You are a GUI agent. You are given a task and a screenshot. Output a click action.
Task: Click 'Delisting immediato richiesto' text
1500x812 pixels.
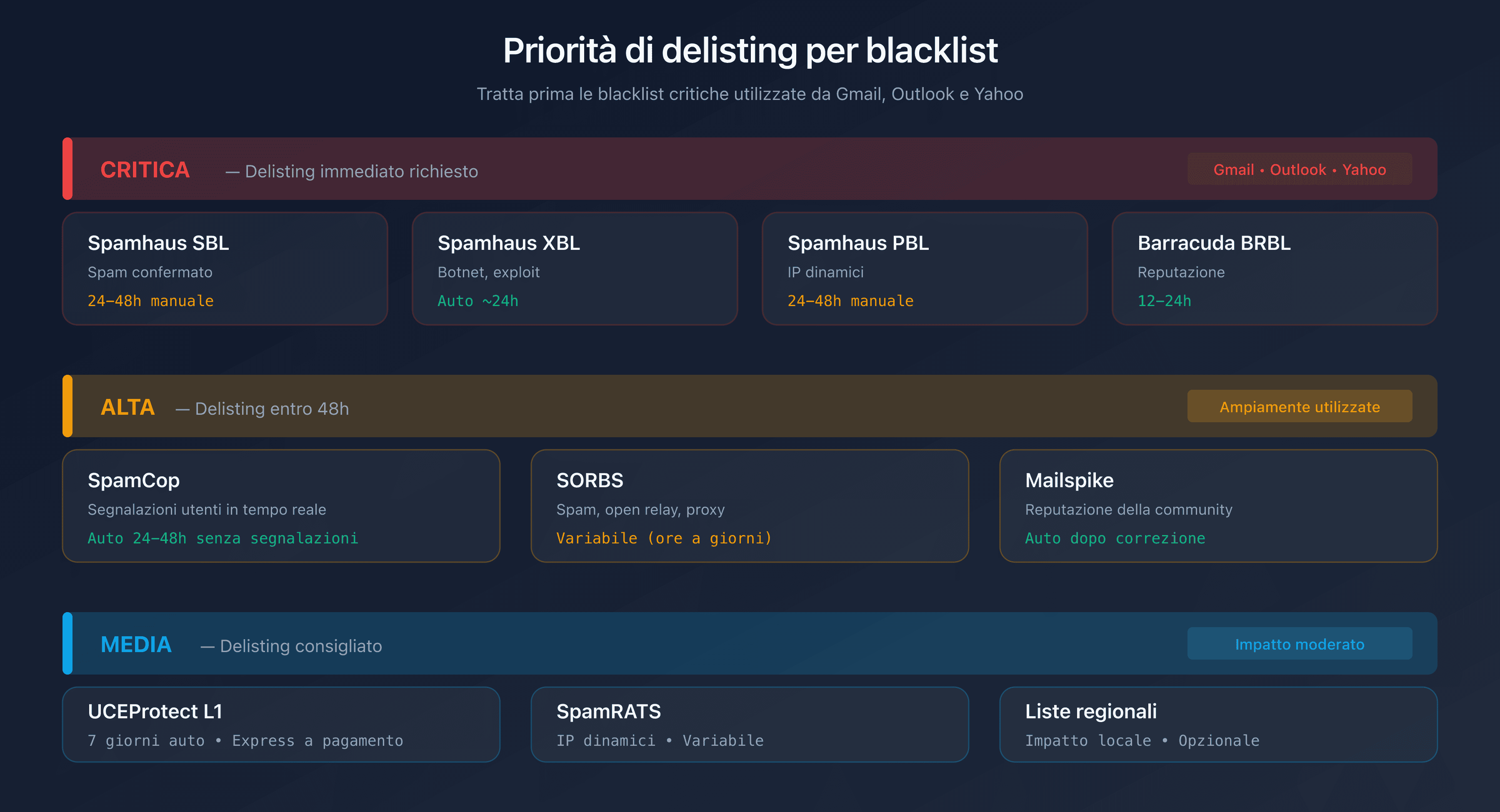pyautogui.click(x=361, y=172)
